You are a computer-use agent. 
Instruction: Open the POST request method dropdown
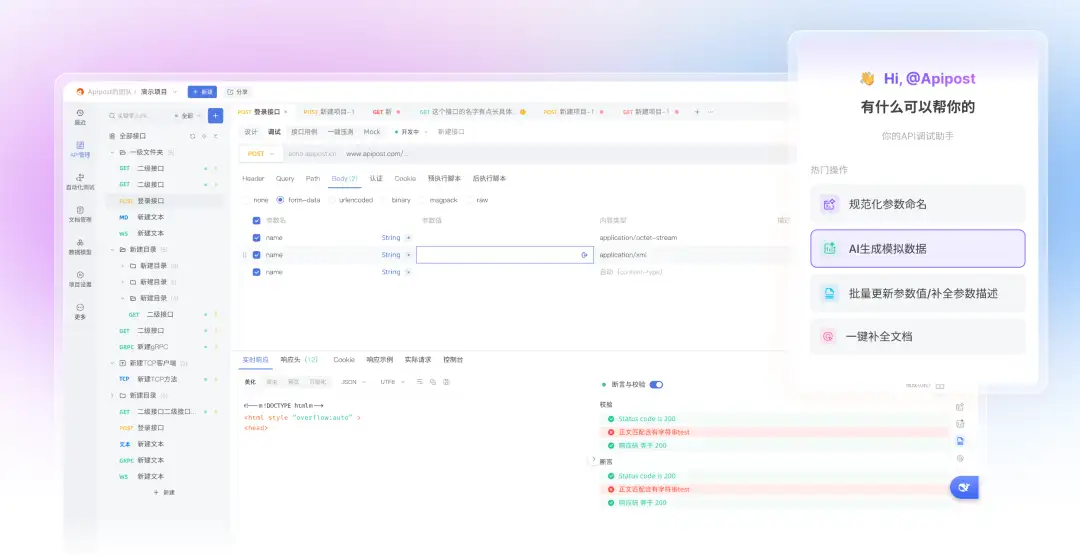[x=261, y=154]
